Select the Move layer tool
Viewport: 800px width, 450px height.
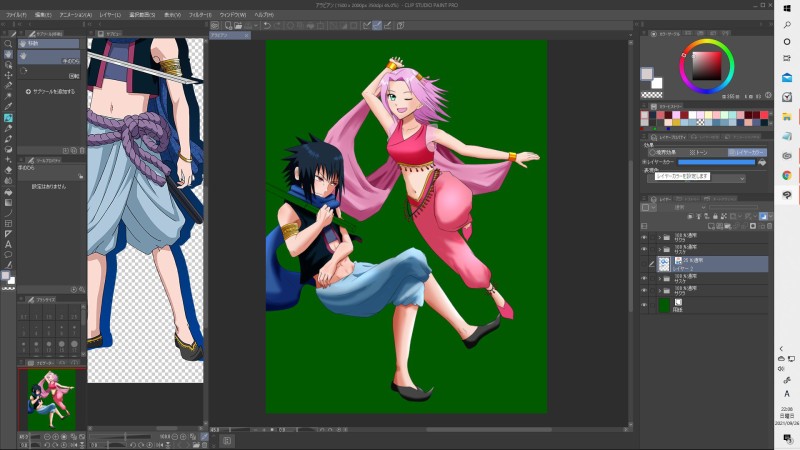(8, 76)
